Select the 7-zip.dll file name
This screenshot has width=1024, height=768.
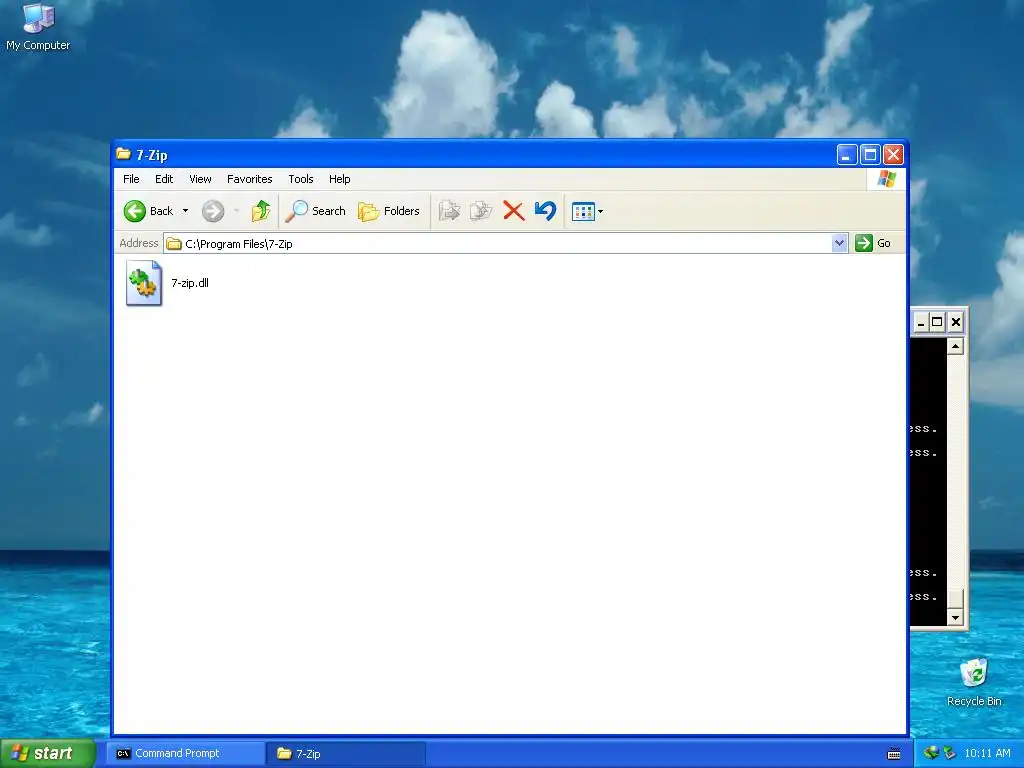coord(190,283)
